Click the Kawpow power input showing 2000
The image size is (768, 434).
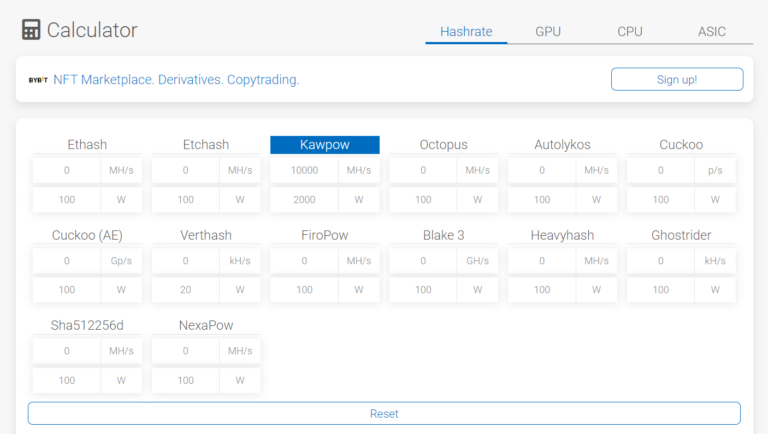(x=304, y=199)
